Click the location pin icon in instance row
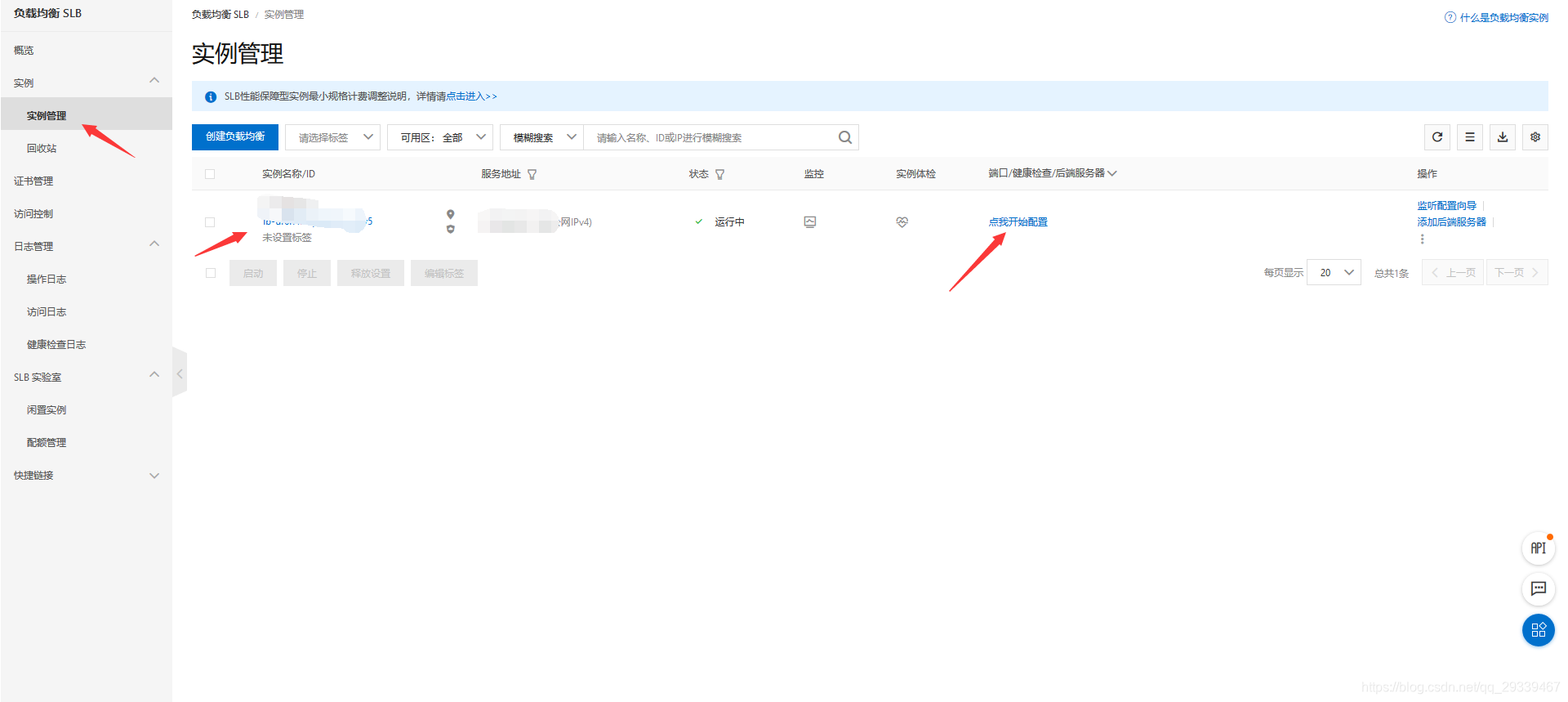 (450, 214)
